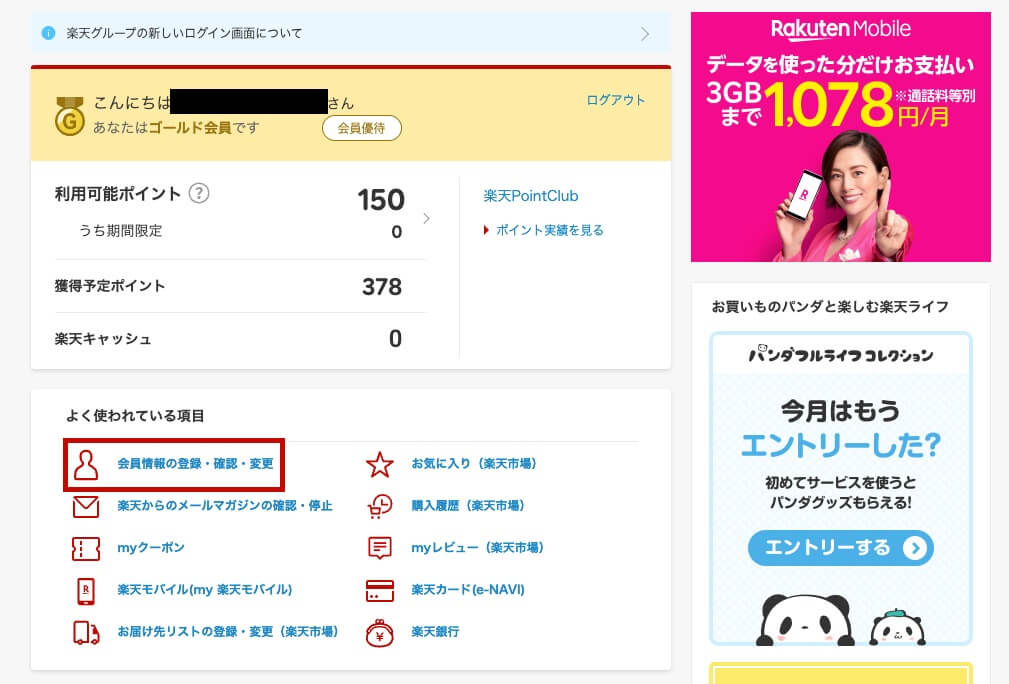The width and height of the screenshot is (1009, 684).
Task: Open myクーポン via the coupon ticket icon
Action: pos(84,548)
